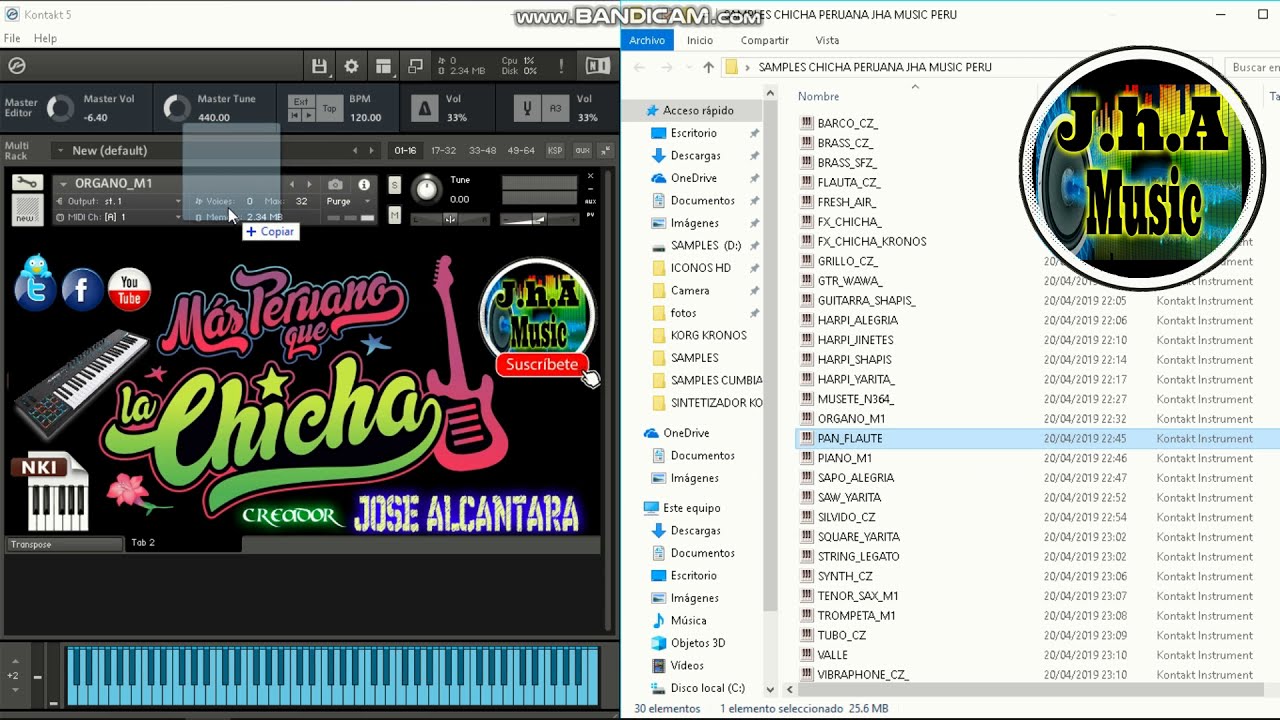Click the Facebook icon on instrument

(x=83, y=290)
